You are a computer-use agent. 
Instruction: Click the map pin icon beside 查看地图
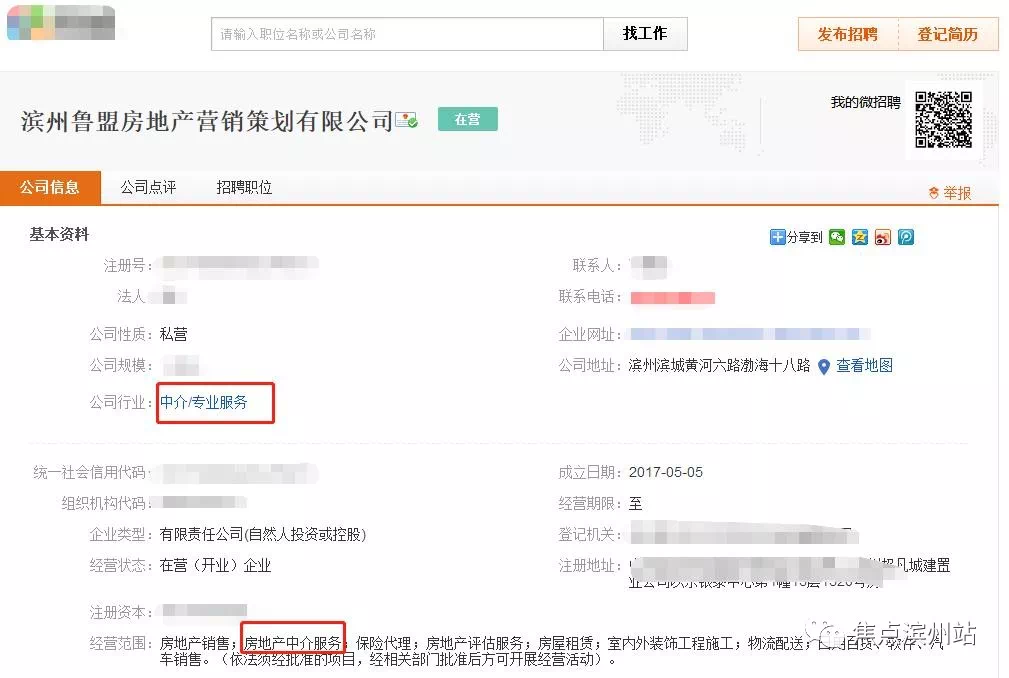pyautogui.click(x=823, y=367)
